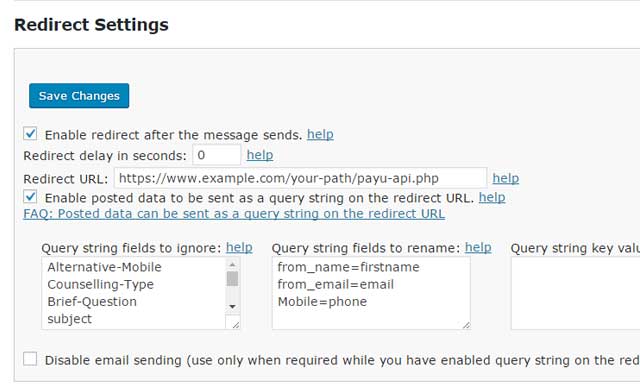Click the Save Changes button
640x386 pixels.
[x=79, y=96]
